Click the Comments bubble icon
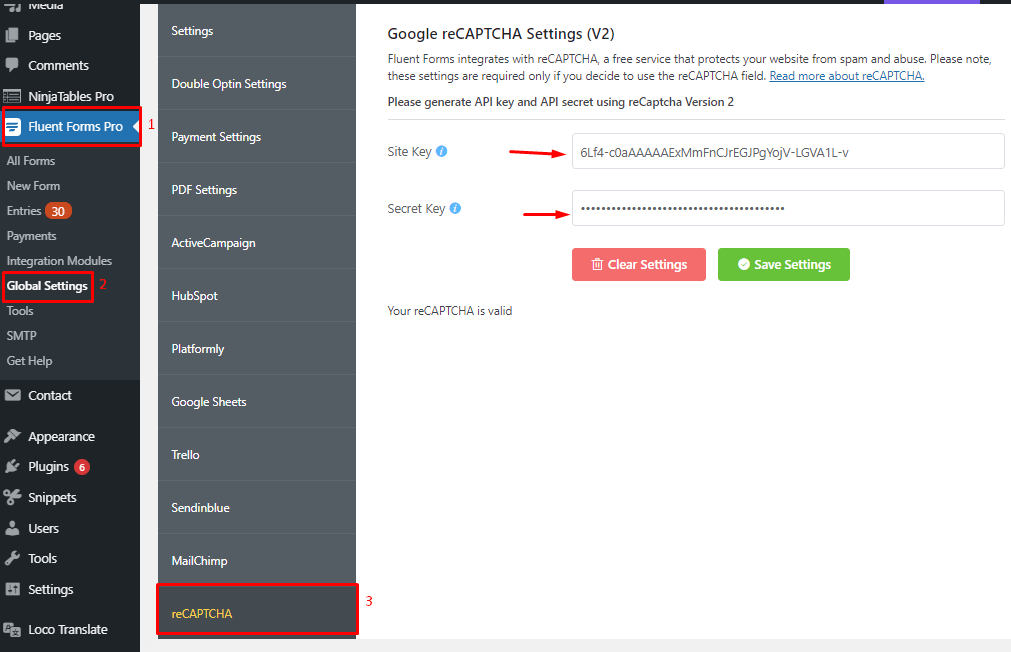 coord(12,65)
